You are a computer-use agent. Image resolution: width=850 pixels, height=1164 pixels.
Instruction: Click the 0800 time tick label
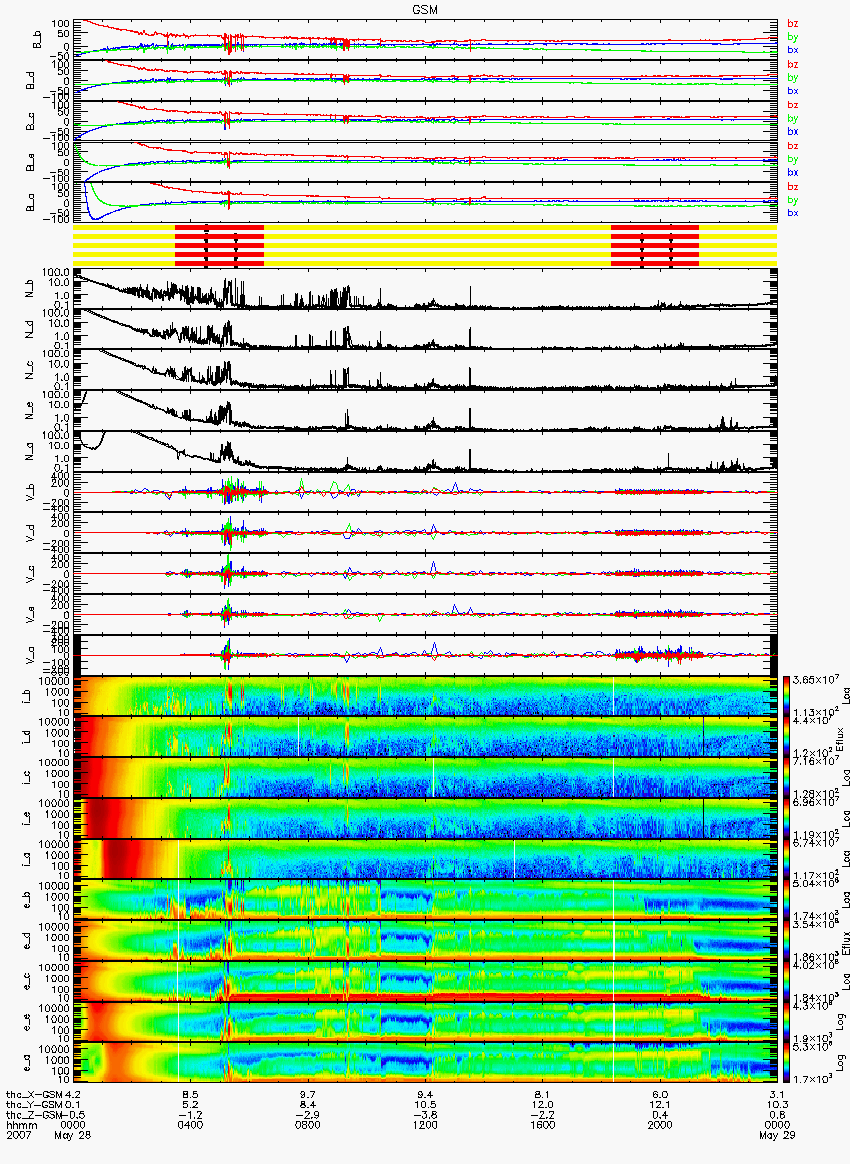(x=308, y=1125)
